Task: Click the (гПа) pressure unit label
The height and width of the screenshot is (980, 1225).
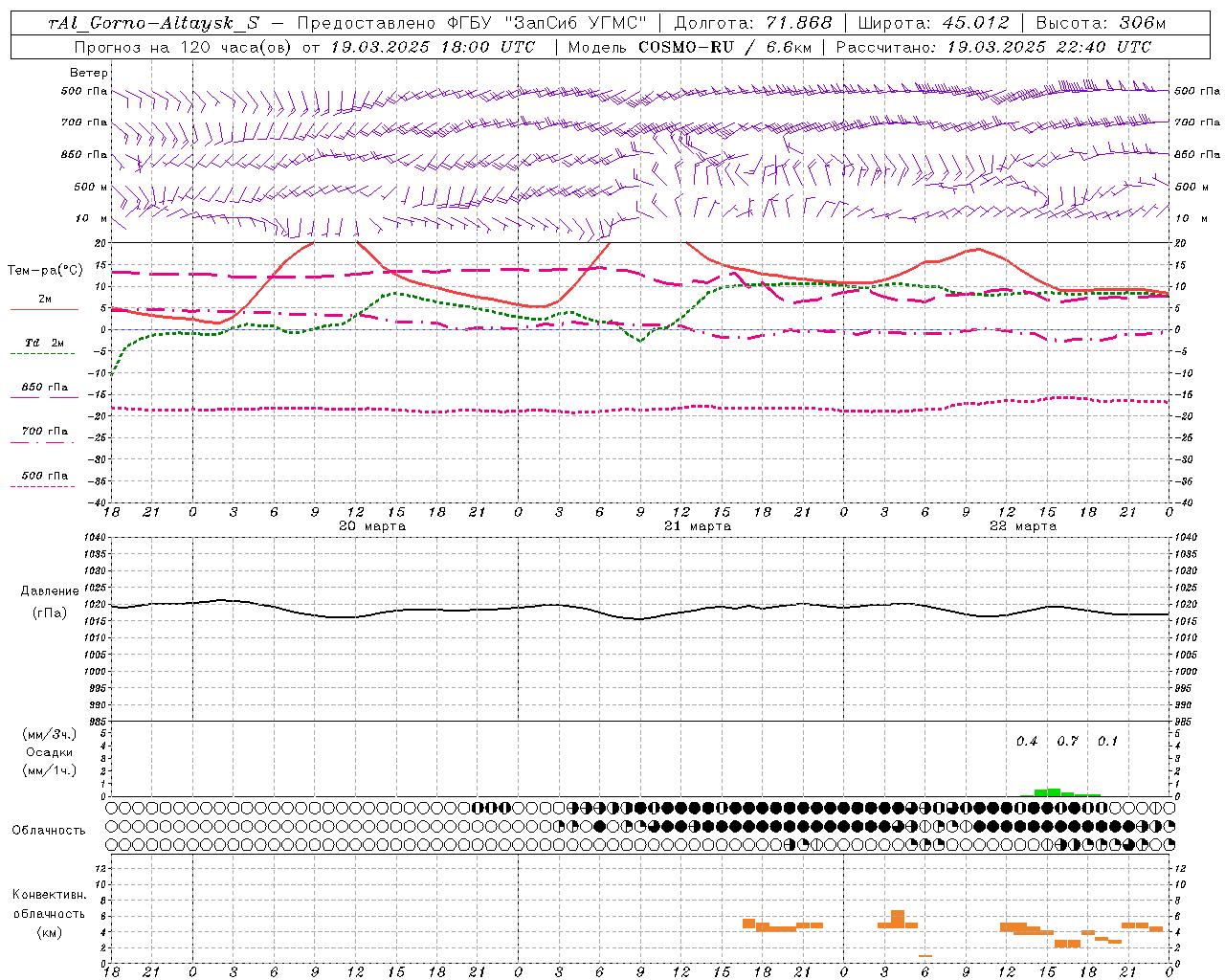Action: point(50,612)
